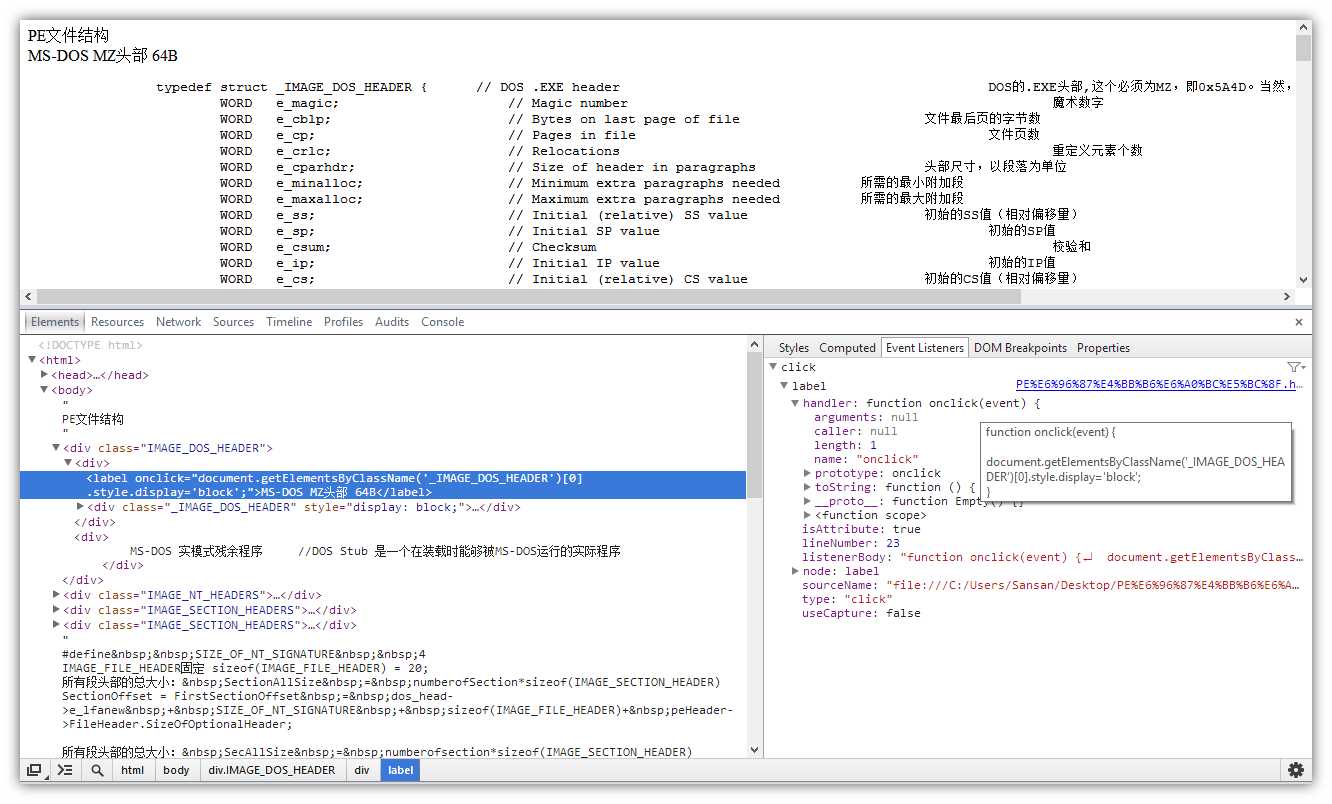The width and height of the screenshot is (1332, 804).
Task: Collapse the handler function property
Action: click(796, 404)
